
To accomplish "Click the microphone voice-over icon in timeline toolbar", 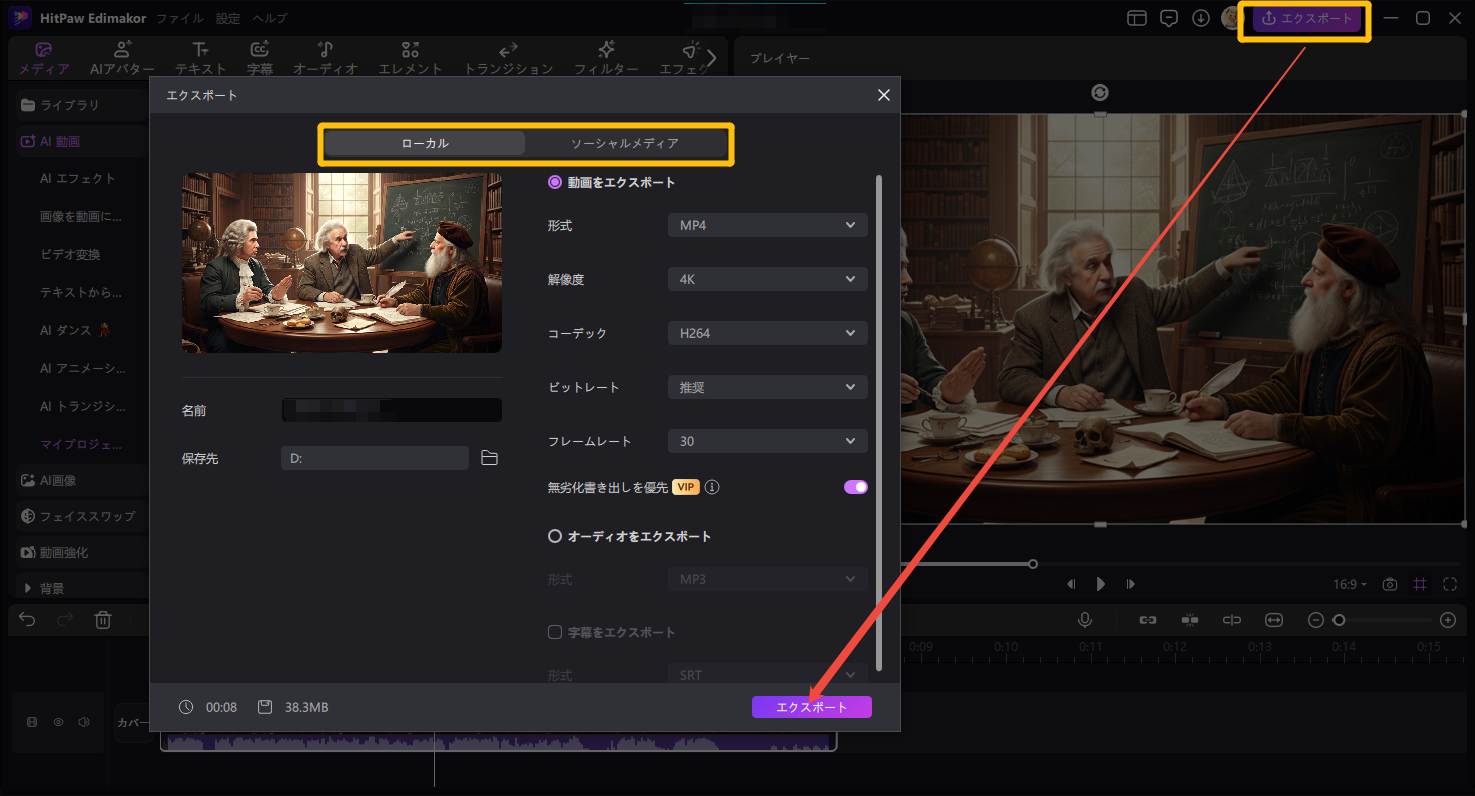I will [x=1084, y=620].
